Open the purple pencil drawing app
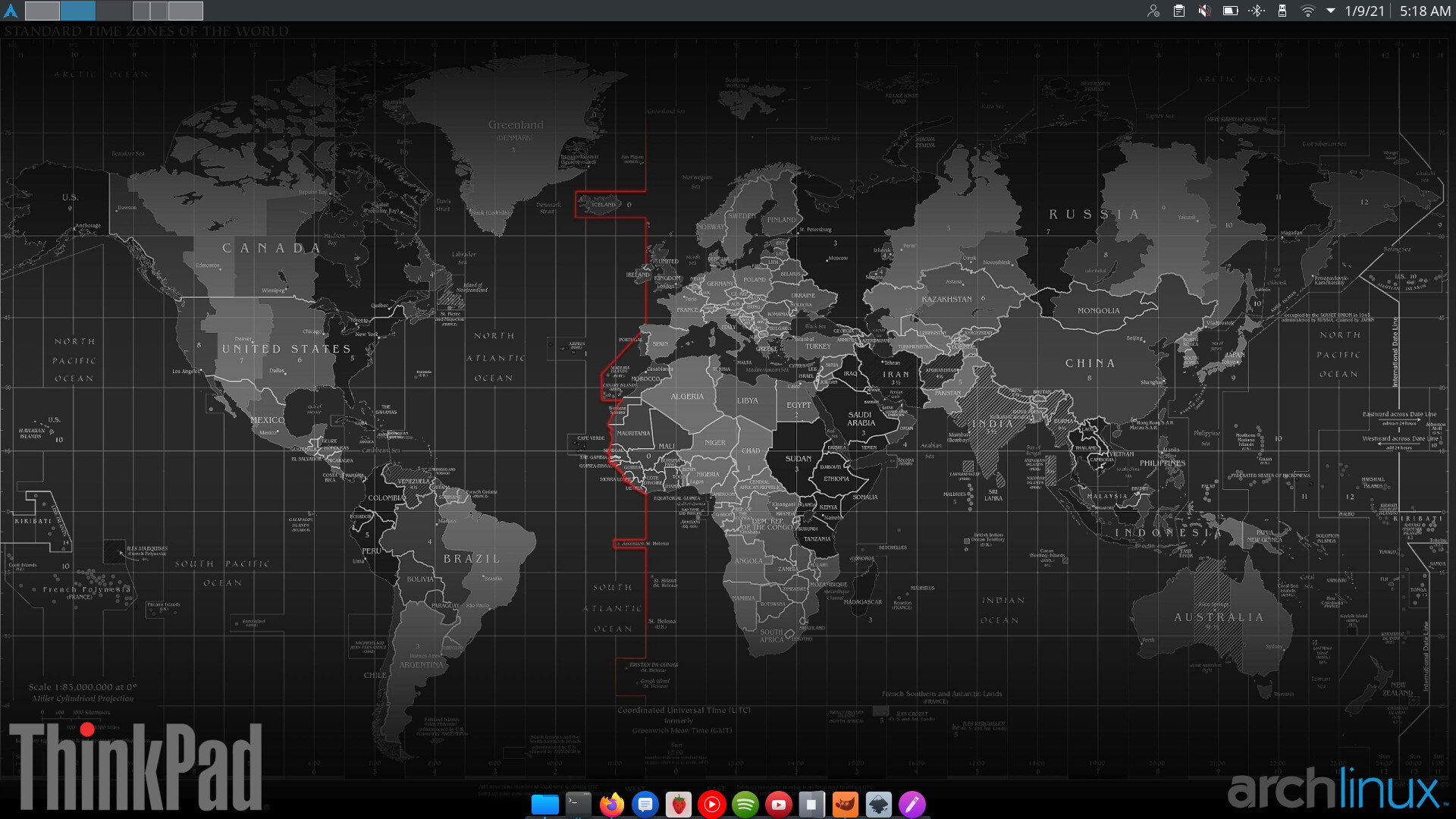This screenshot has height=819, width=1456. coord(912,804)
